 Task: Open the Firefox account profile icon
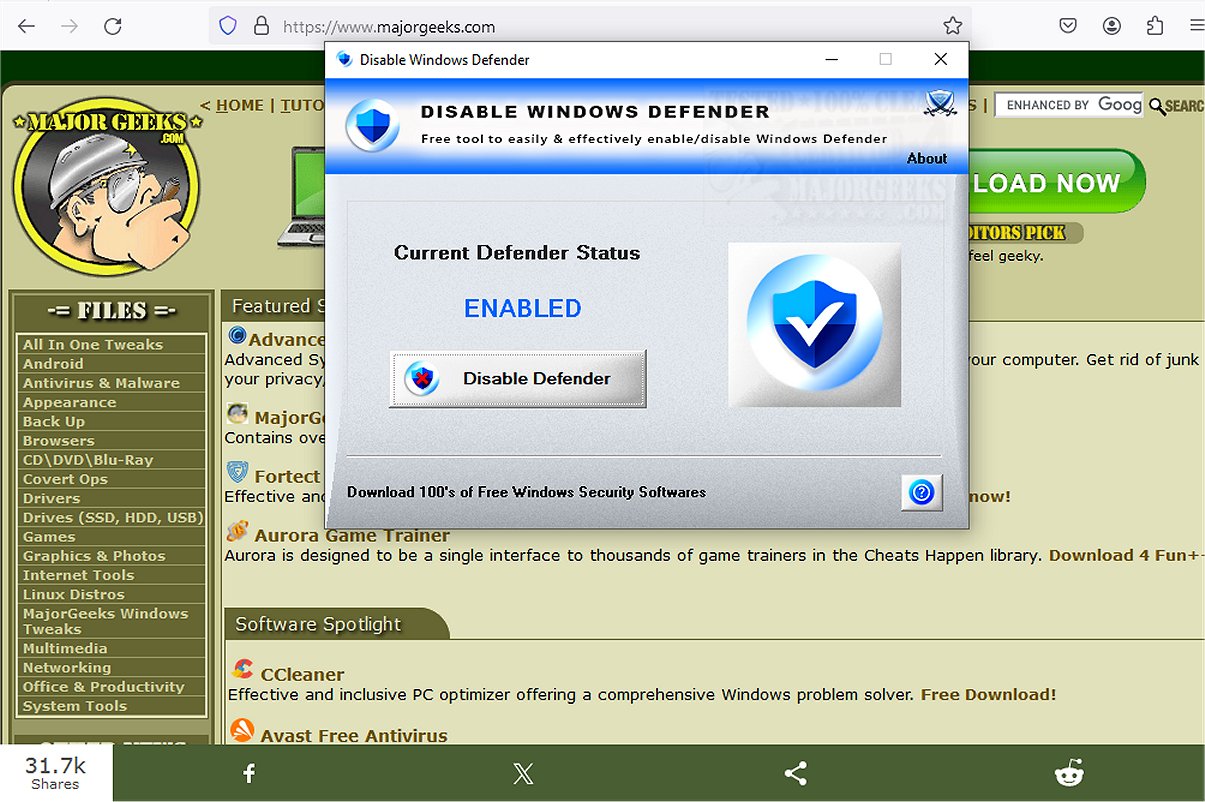[x=1112, y=25]
